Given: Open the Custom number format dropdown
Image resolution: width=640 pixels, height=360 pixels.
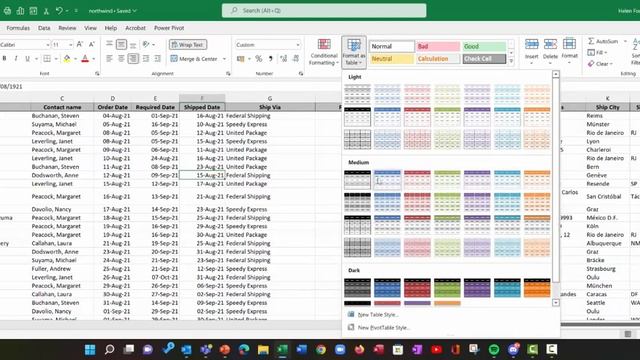Looking at the screenshot, I should [298, 44].
